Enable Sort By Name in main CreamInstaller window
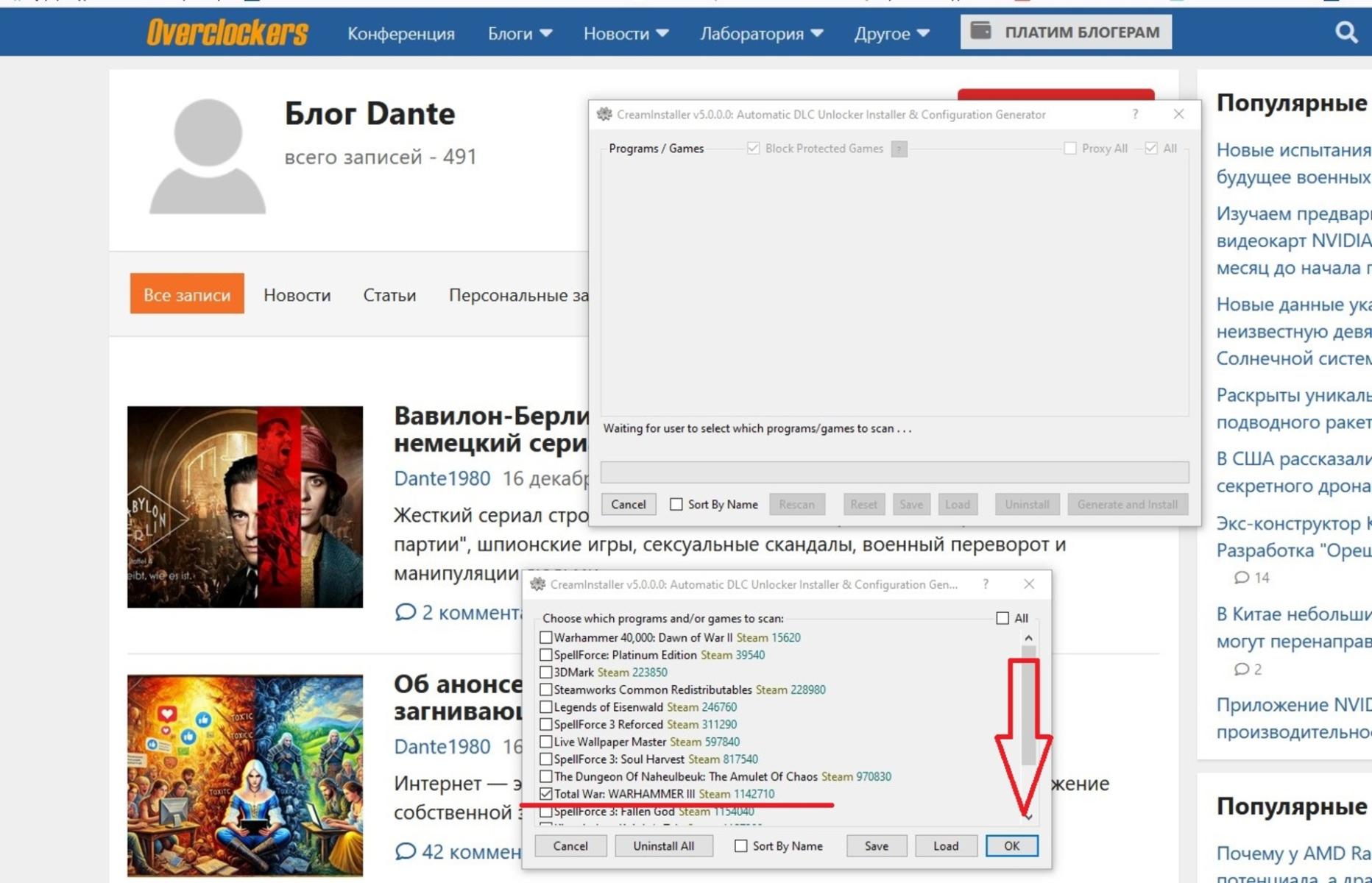1372x883 pixels. pos(676,505)
